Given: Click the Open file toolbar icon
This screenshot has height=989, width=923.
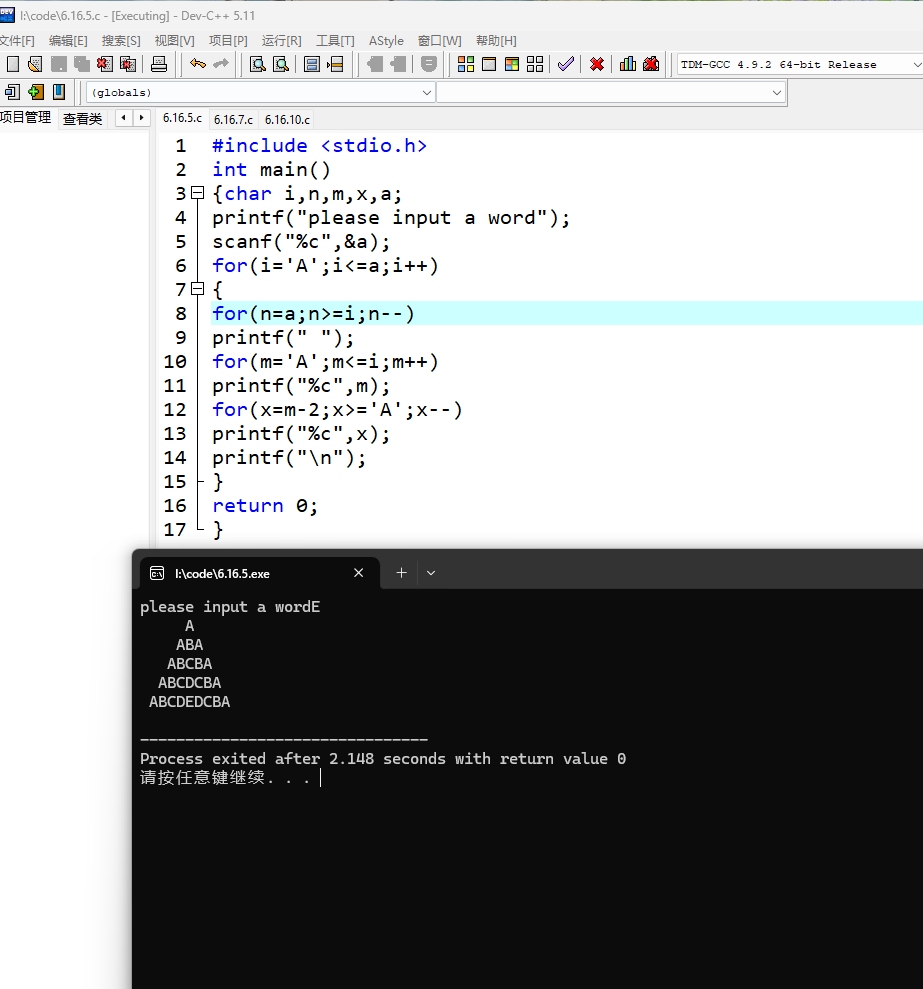Looking at the screenshot, I should tap(35, 64).
